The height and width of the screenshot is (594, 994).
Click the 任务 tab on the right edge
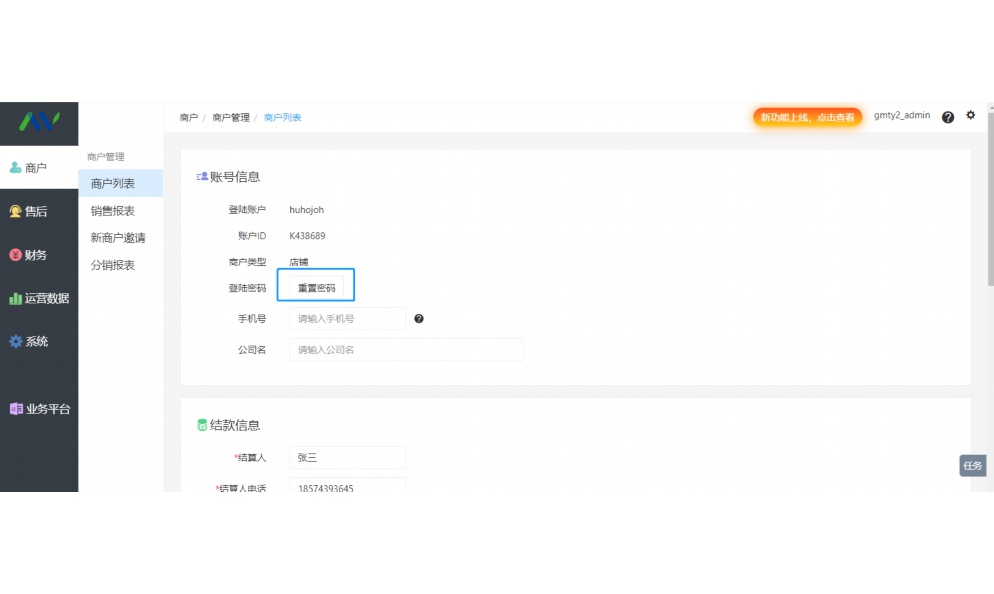click(x=971, y=465)
